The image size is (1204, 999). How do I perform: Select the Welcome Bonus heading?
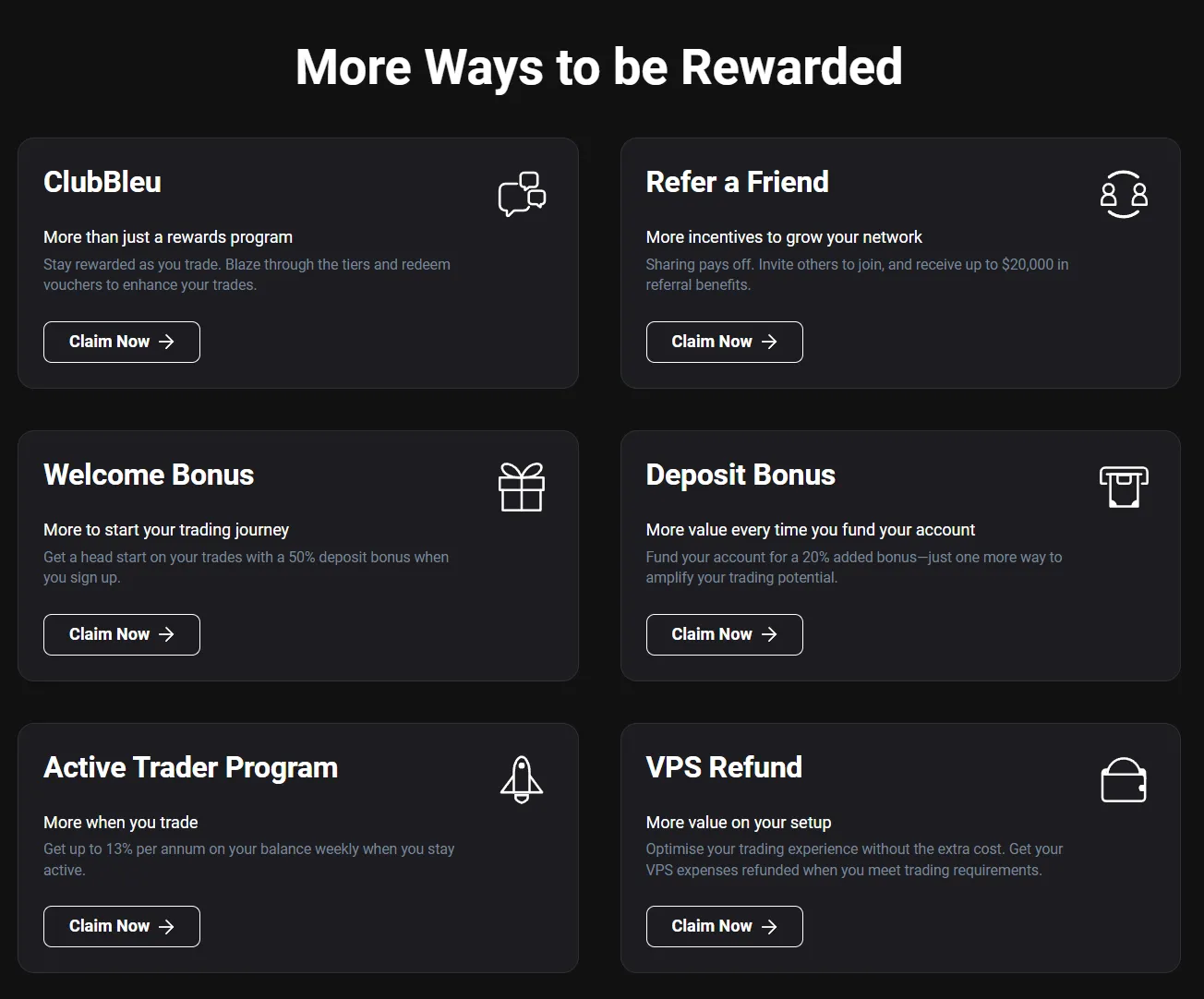(x=149, y=475)
